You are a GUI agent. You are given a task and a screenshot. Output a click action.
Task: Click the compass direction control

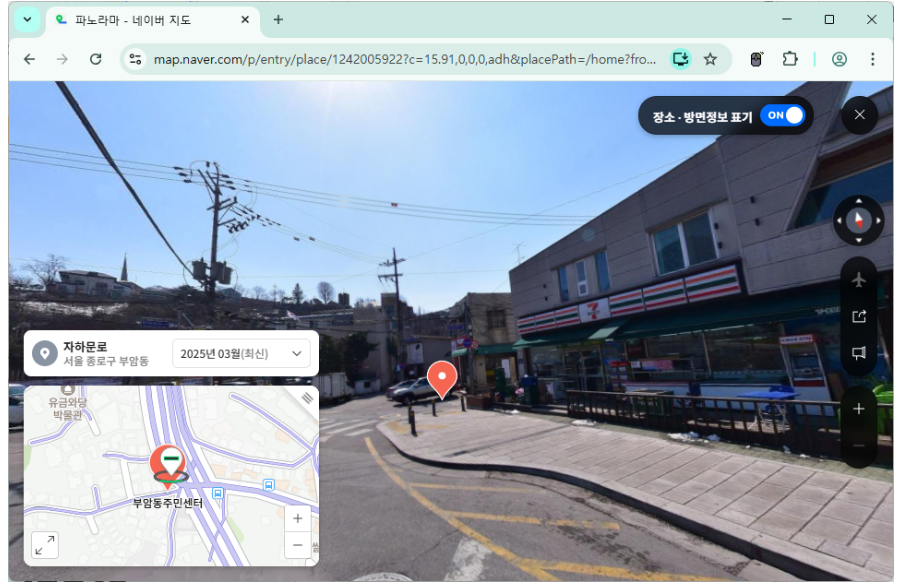coord(858,220)
